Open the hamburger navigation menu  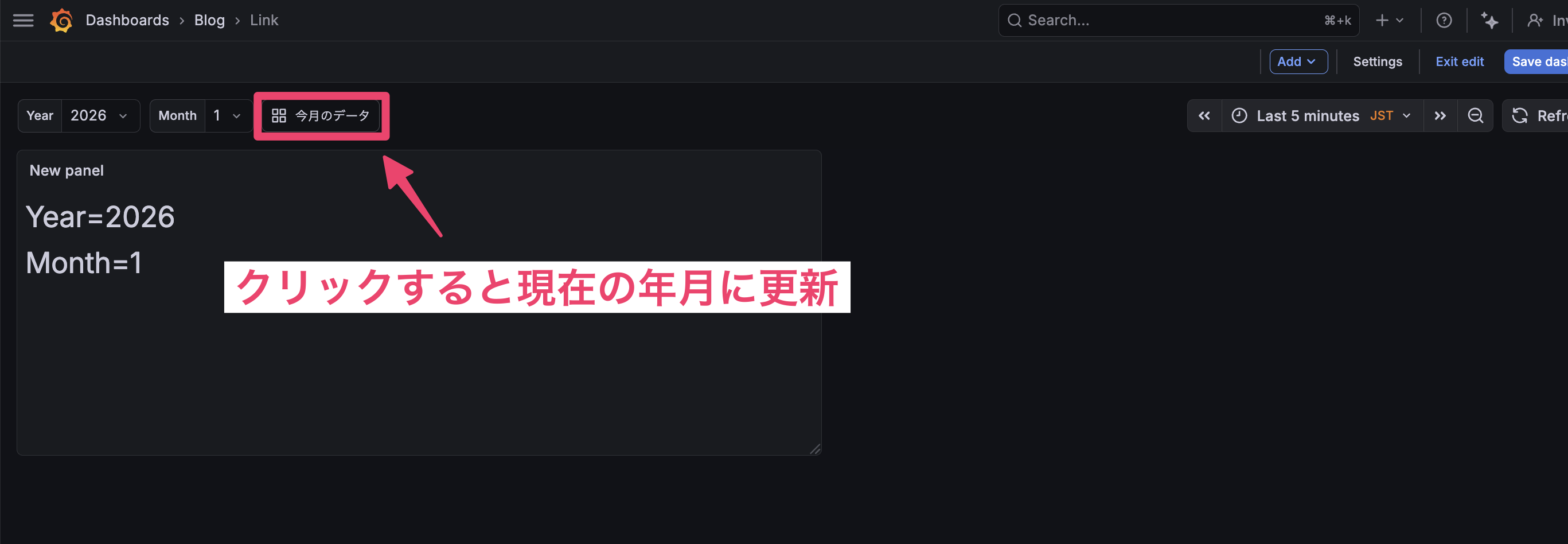(23, 21)
